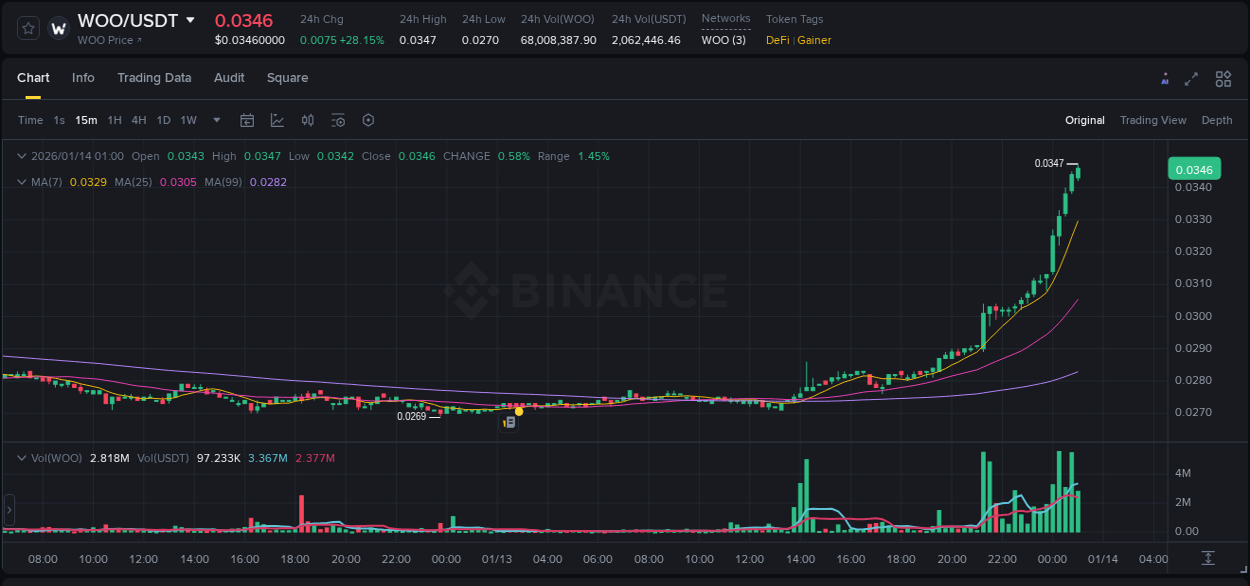
Task: Expand the chart to fullscreen
Action: point(1192,78)
